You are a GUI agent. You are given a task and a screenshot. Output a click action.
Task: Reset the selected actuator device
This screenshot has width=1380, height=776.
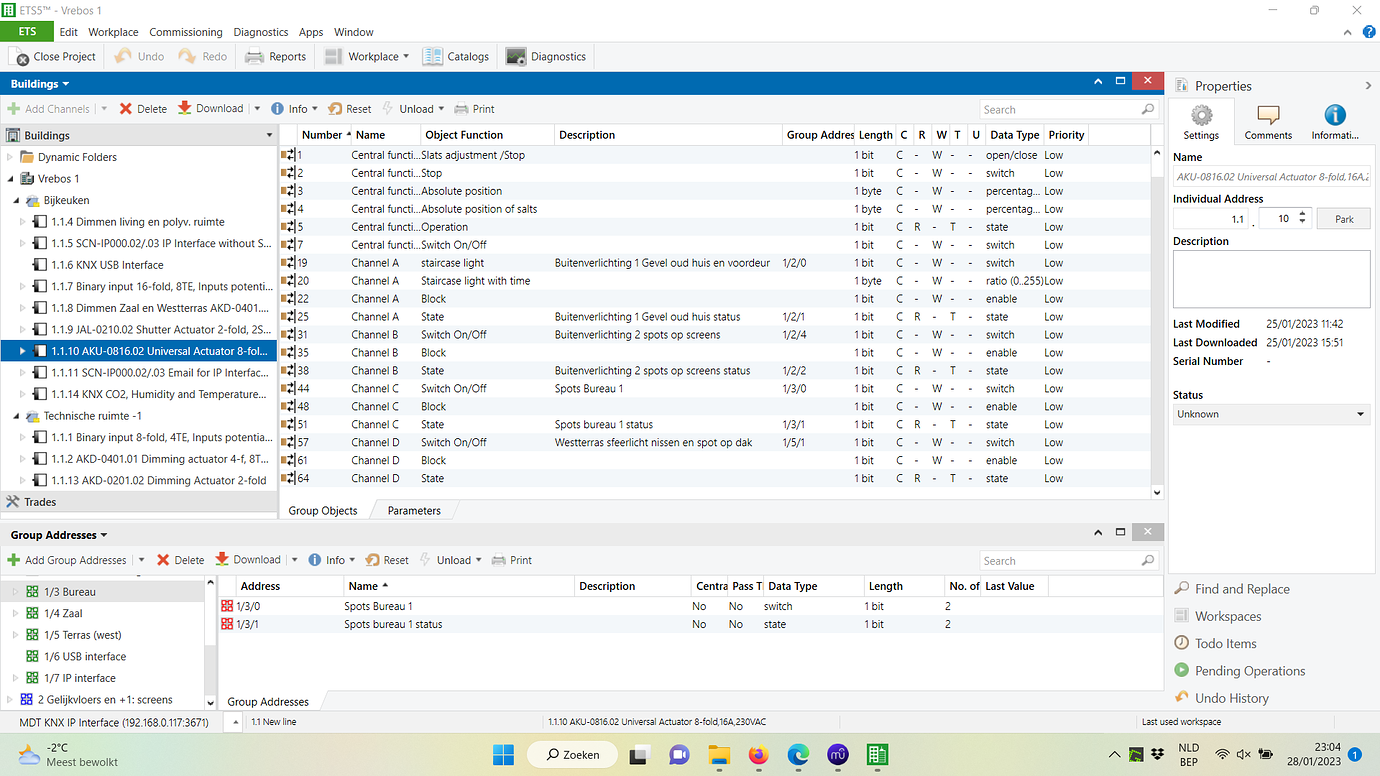[x=349, y=108]
